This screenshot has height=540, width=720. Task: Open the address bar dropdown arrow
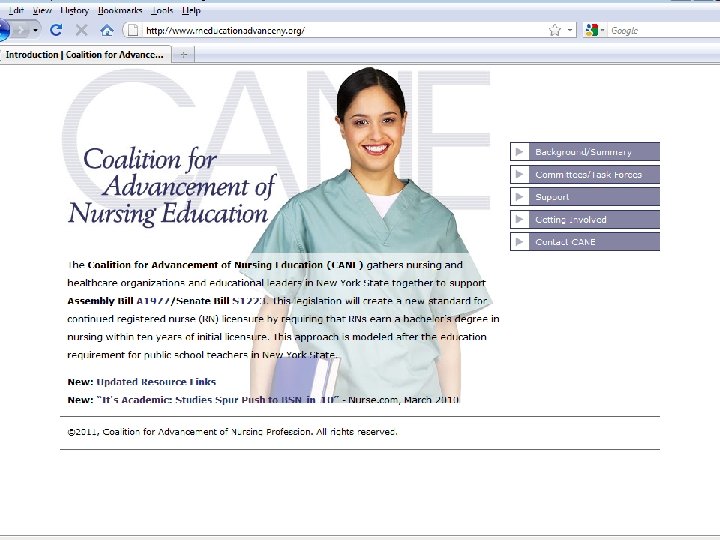(x=570, y=30)
